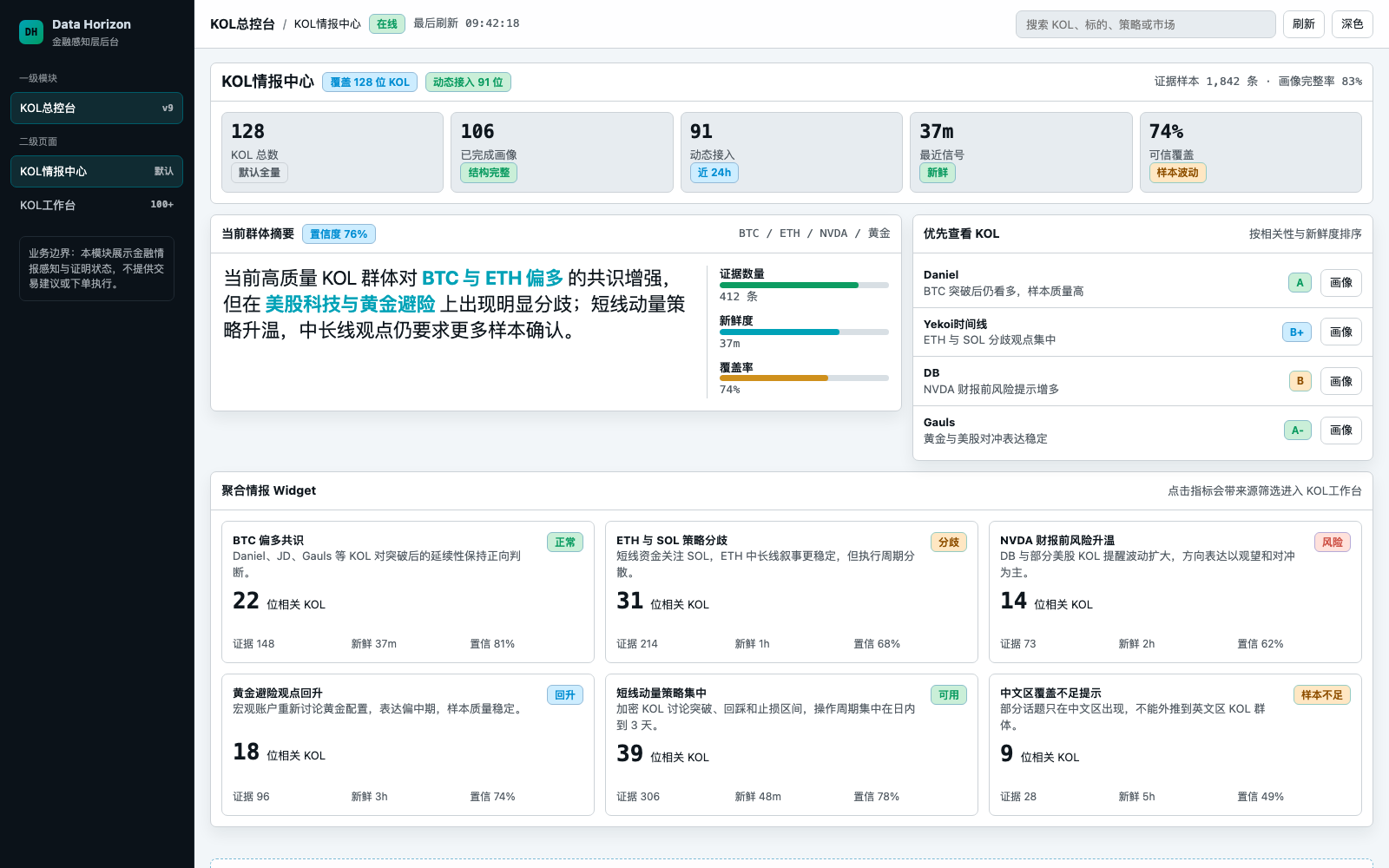1389x868 pixels.
Task: Click 14 位相关 KOL metric
Action: [x=1046, y=602]
